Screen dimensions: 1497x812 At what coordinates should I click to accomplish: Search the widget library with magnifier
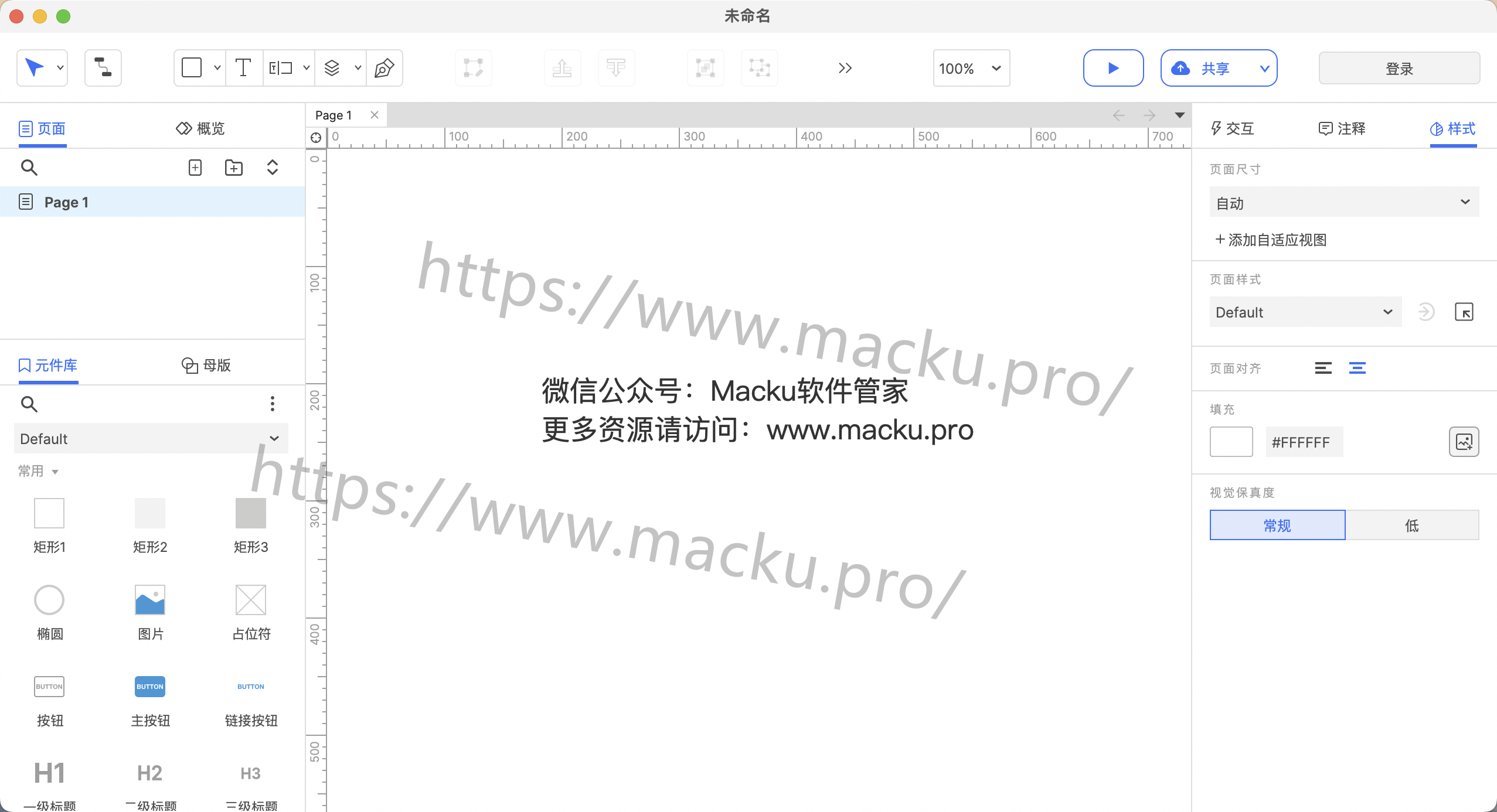click(29, 404)
